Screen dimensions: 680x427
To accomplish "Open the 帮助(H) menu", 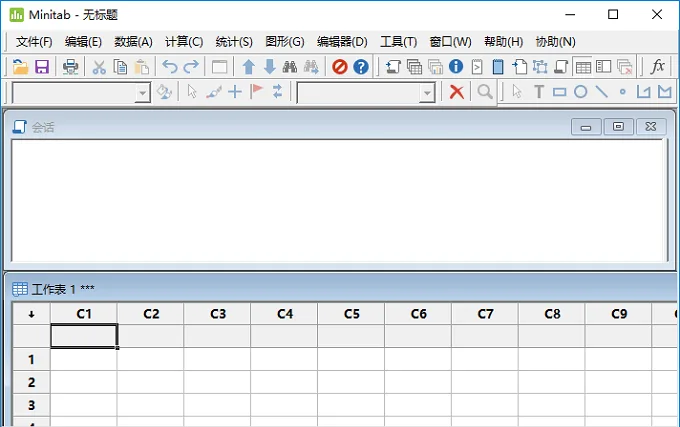I will pos(503,42).
